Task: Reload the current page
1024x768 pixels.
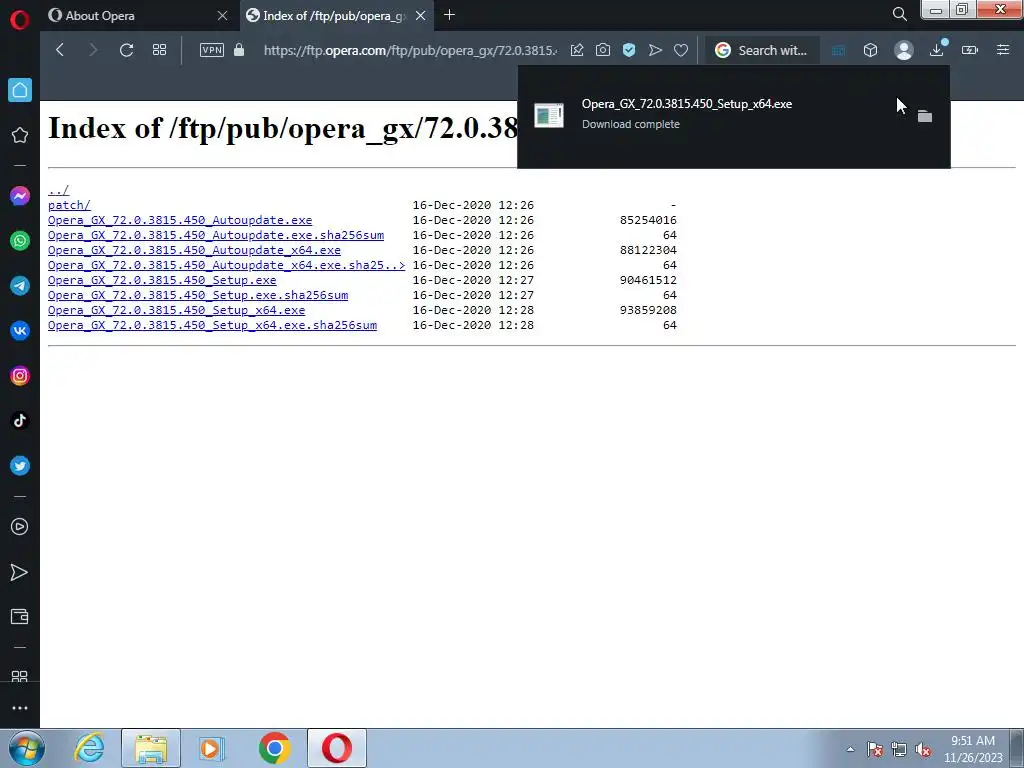Action: pos(126,50)
